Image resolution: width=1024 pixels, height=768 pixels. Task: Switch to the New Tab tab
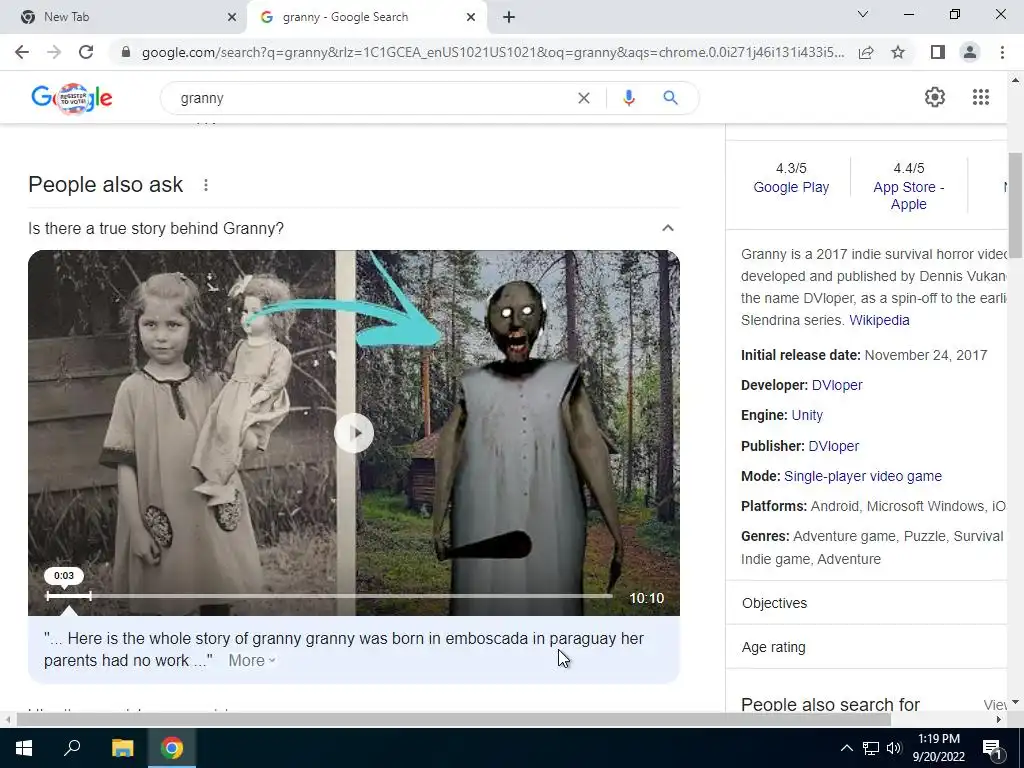[x=123, y=17]
